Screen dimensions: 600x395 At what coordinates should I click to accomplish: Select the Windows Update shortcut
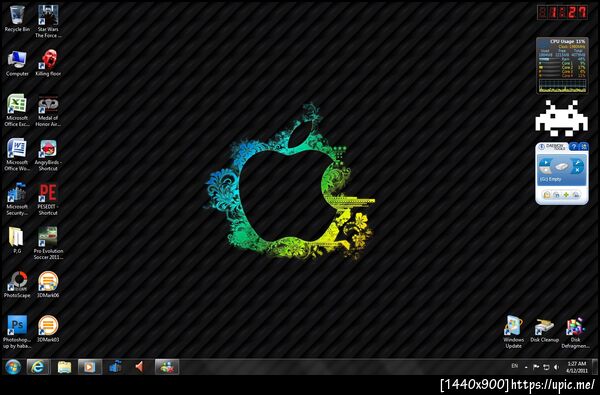[514, 331]
